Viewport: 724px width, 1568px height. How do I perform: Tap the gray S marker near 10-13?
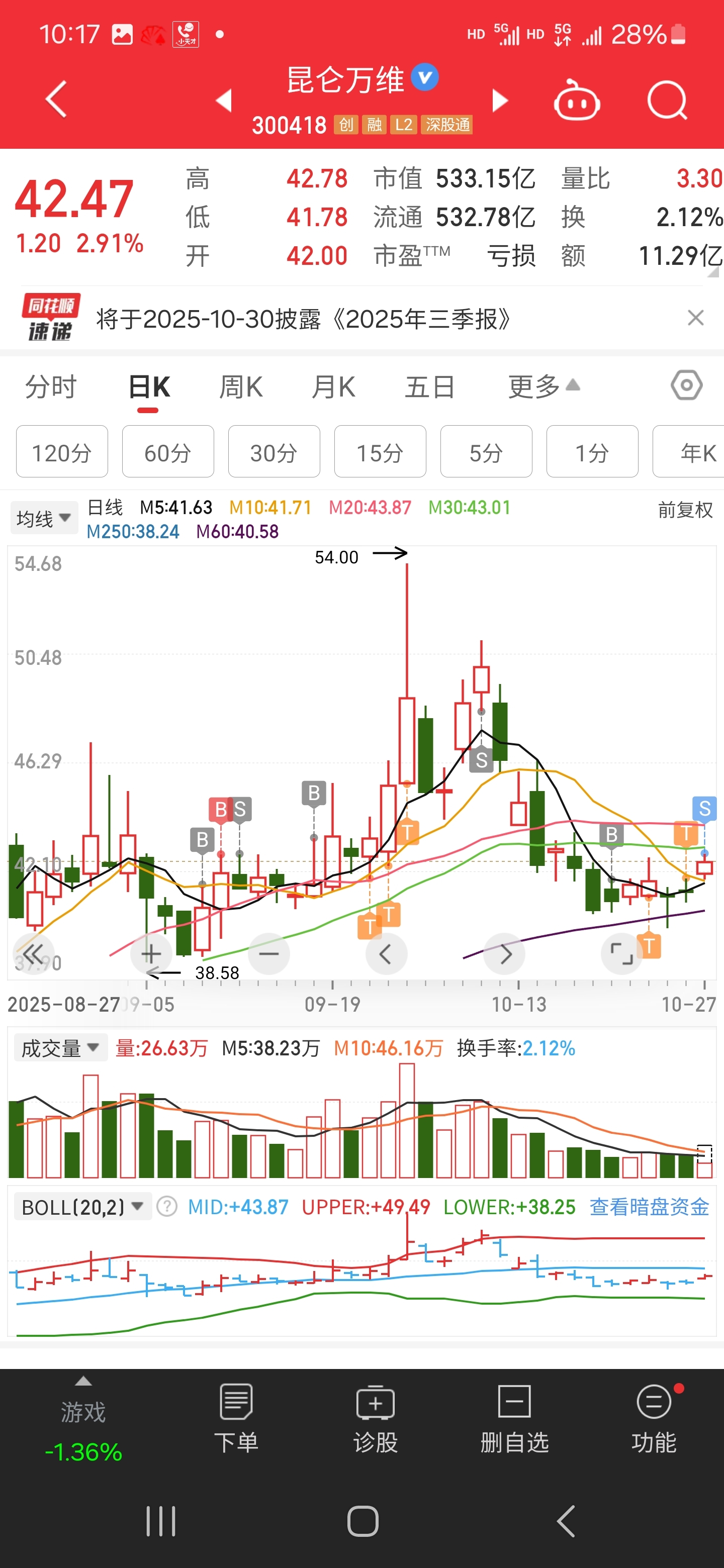coord(481,760)
